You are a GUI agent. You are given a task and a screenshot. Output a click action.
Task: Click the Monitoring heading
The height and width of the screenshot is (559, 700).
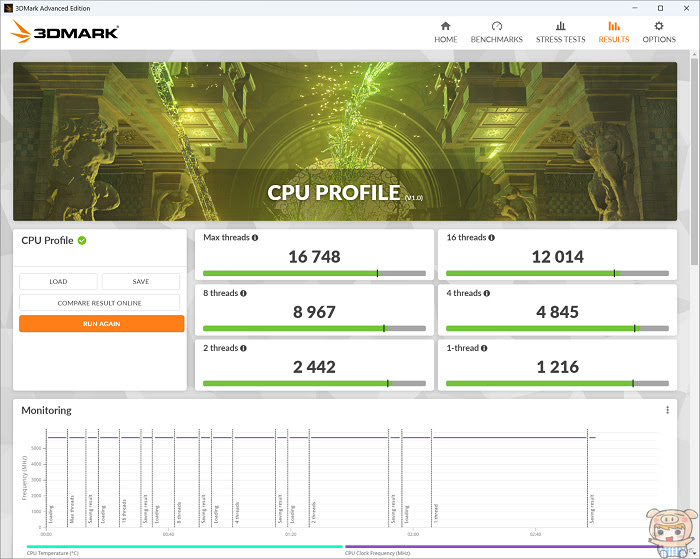point(46,410)
